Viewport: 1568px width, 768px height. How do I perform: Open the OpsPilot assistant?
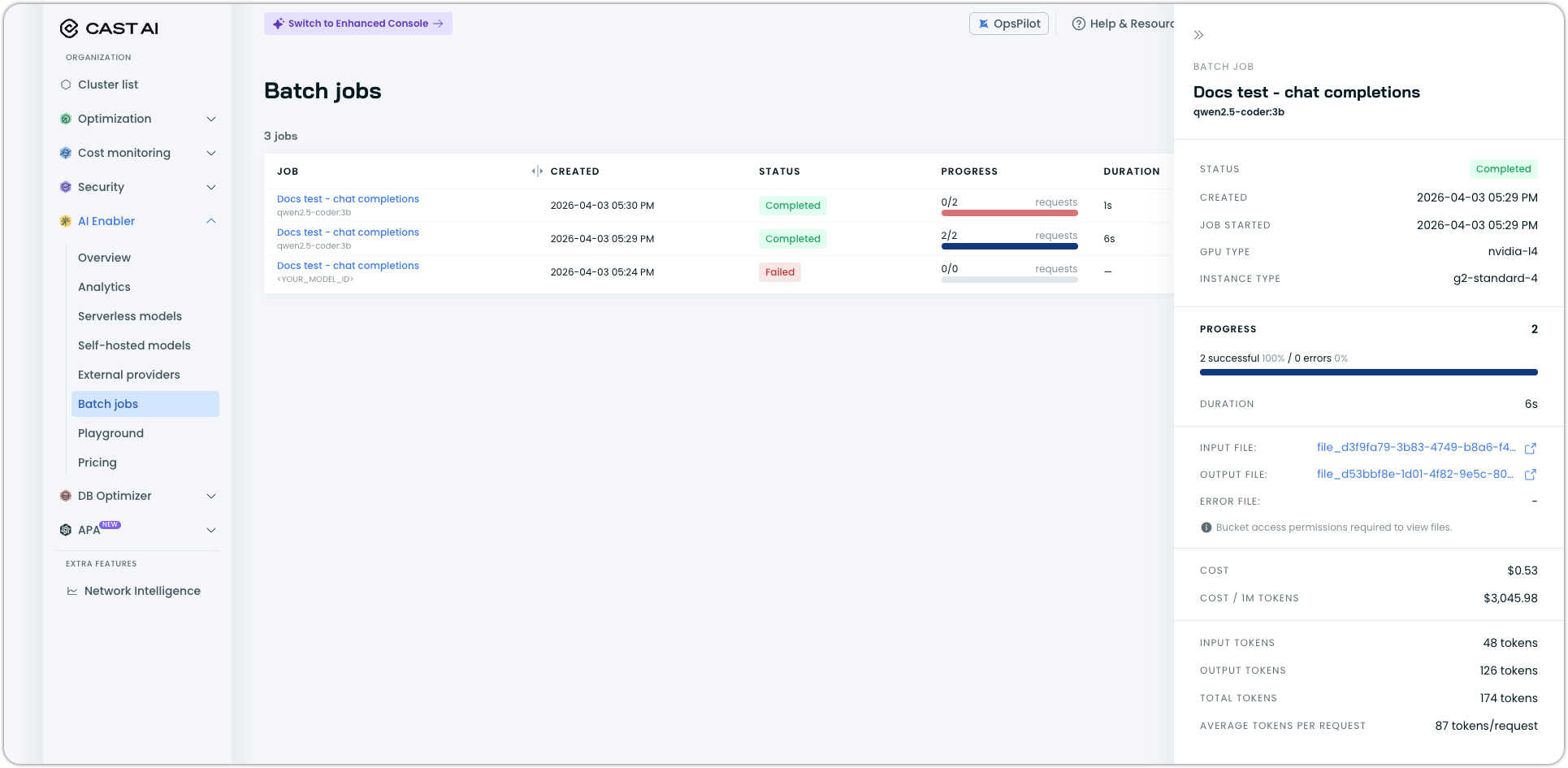1009,24
